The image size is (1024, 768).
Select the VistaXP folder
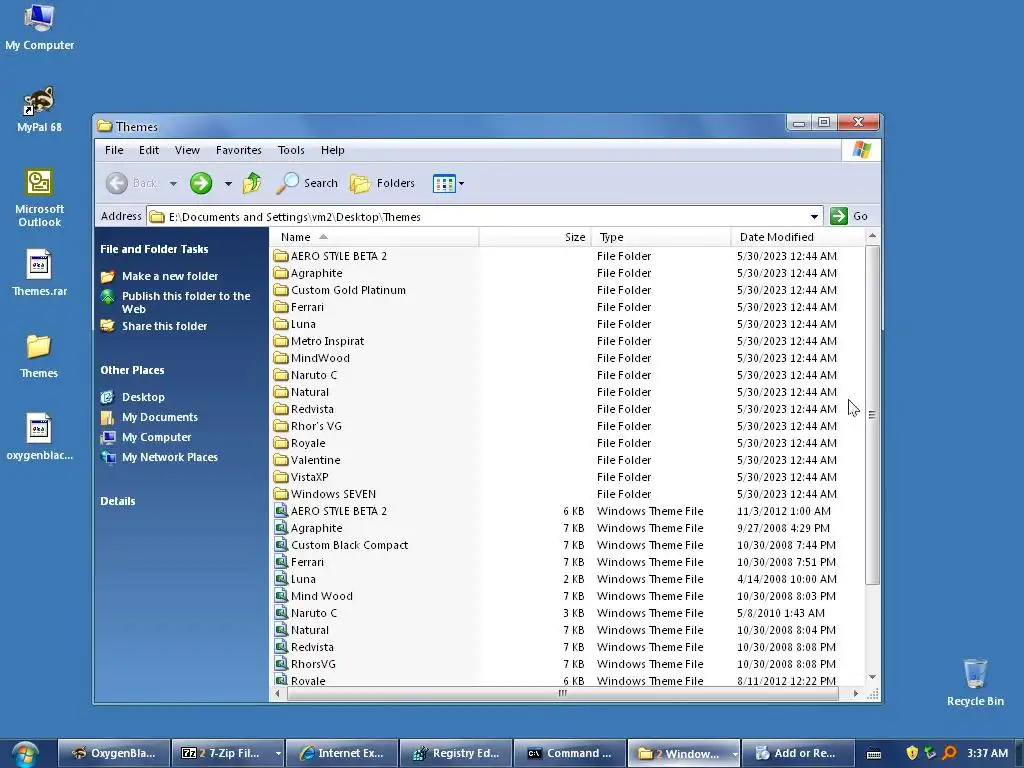301,477
